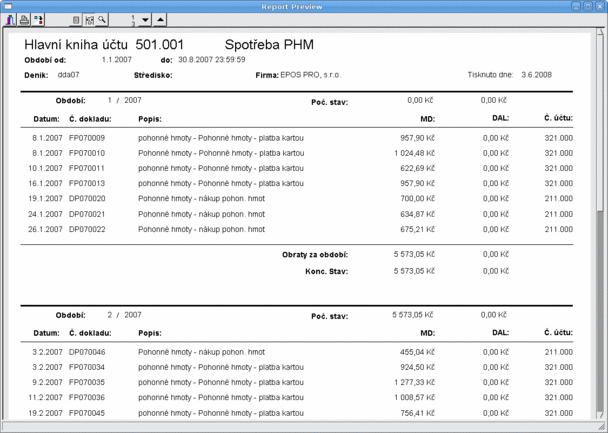Select the fit-to-width view icon

click(x=89, y=19)
